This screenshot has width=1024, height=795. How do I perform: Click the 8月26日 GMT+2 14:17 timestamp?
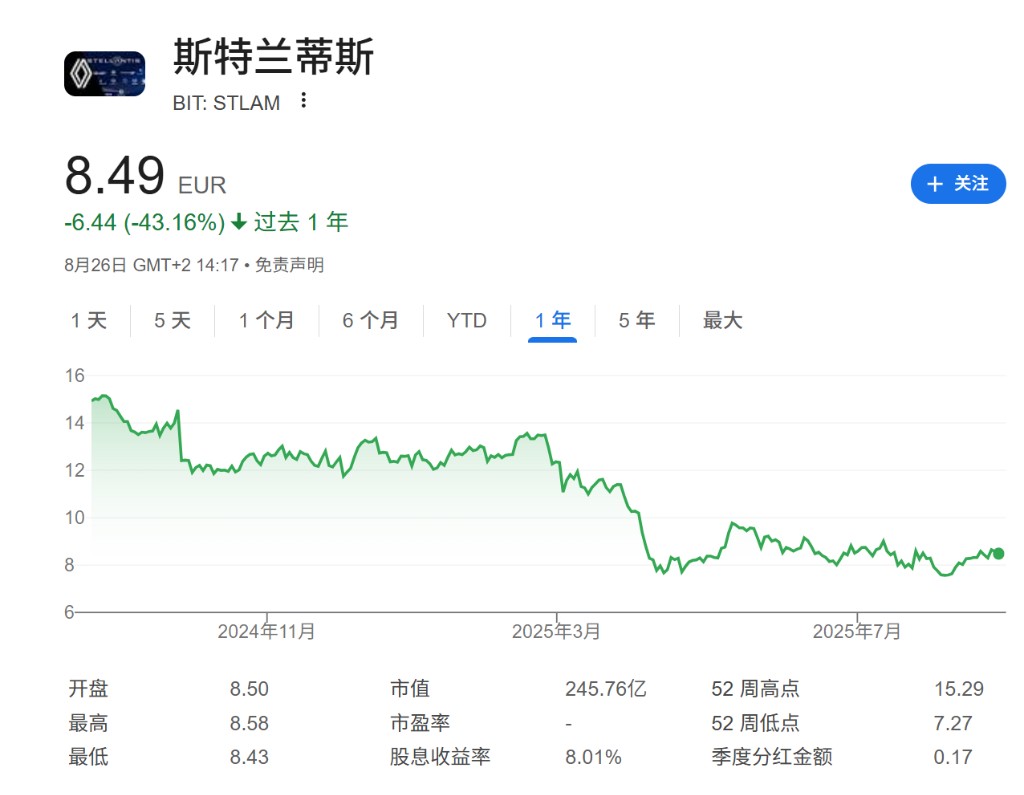click(152, 265)
